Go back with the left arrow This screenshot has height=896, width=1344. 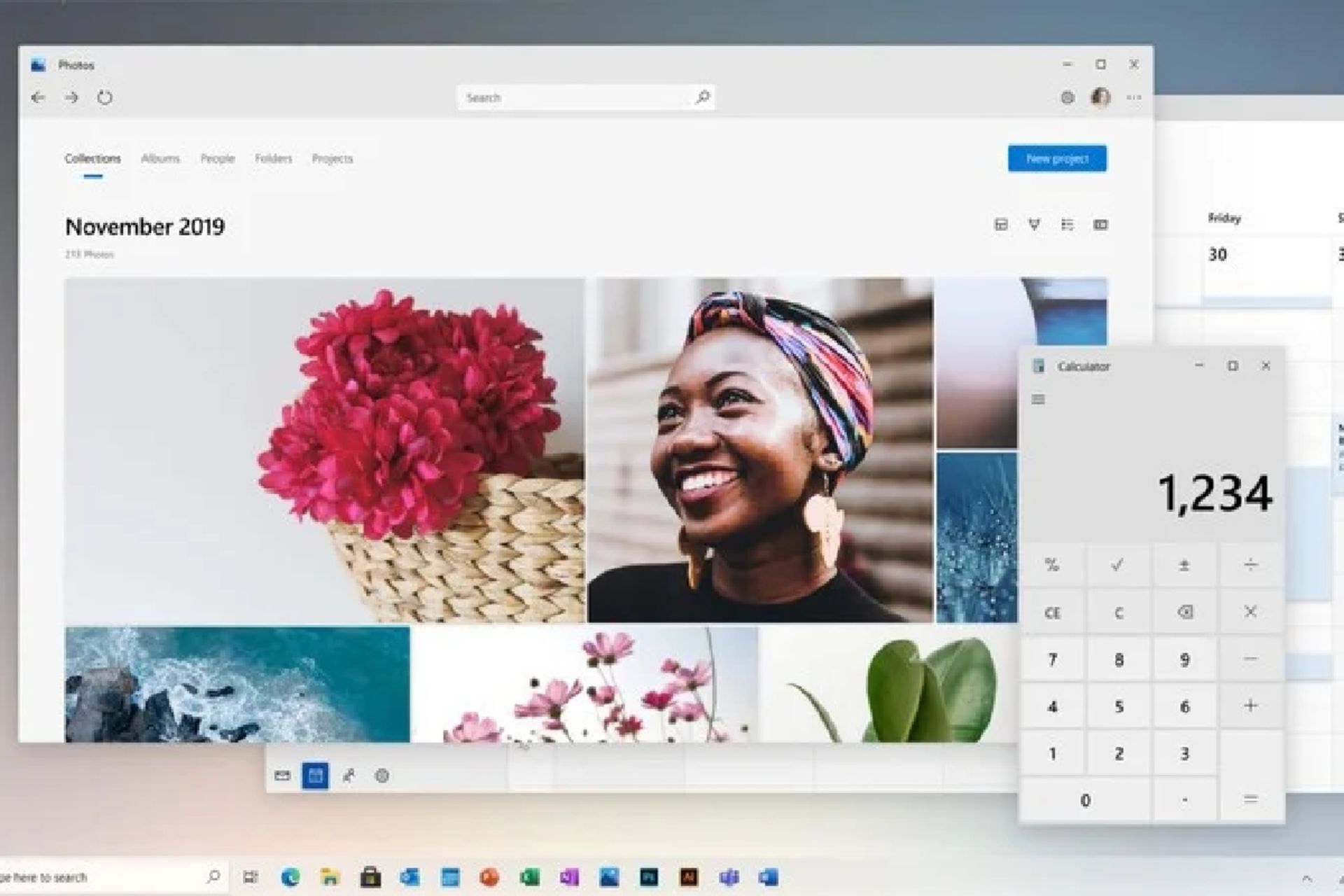38,98
